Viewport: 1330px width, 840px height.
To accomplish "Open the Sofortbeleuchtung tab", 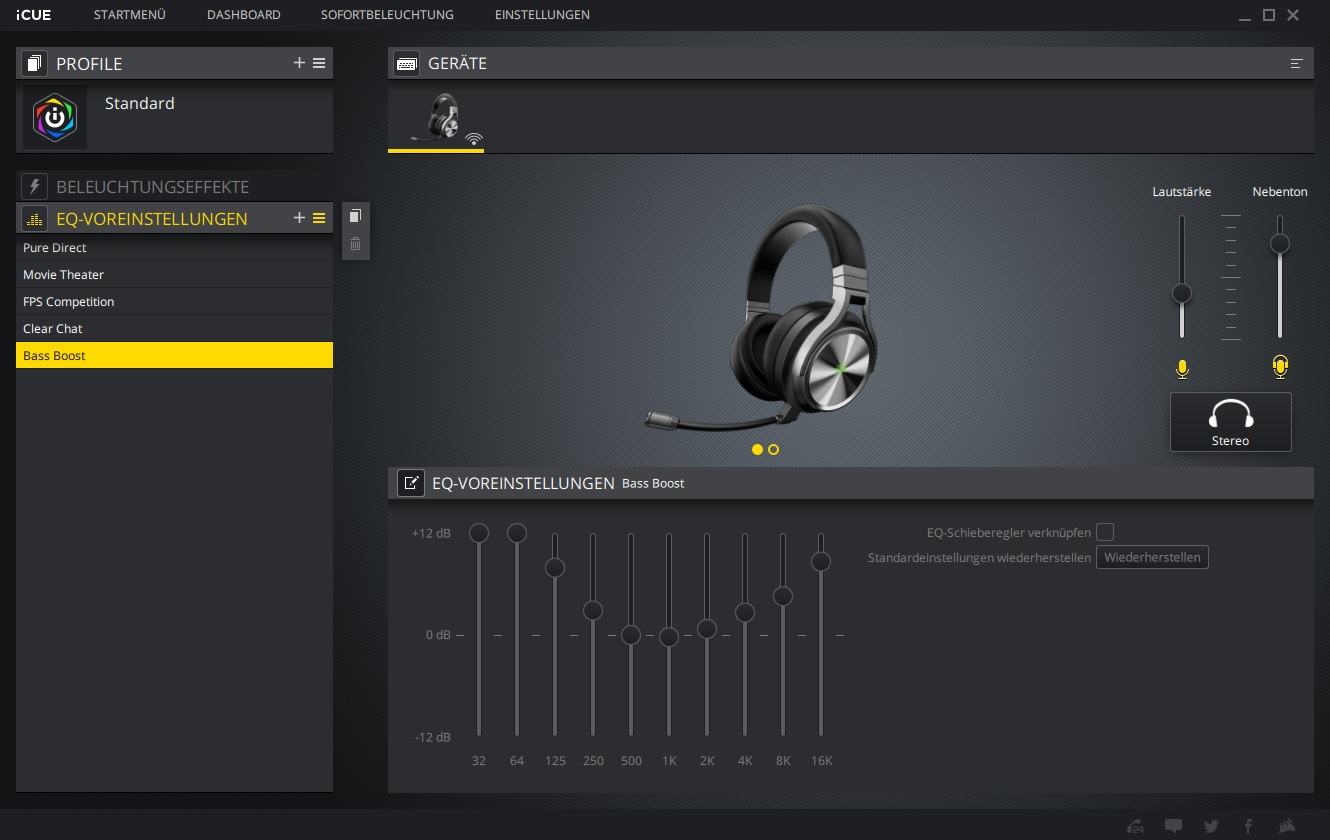I will tap(387, 15).
